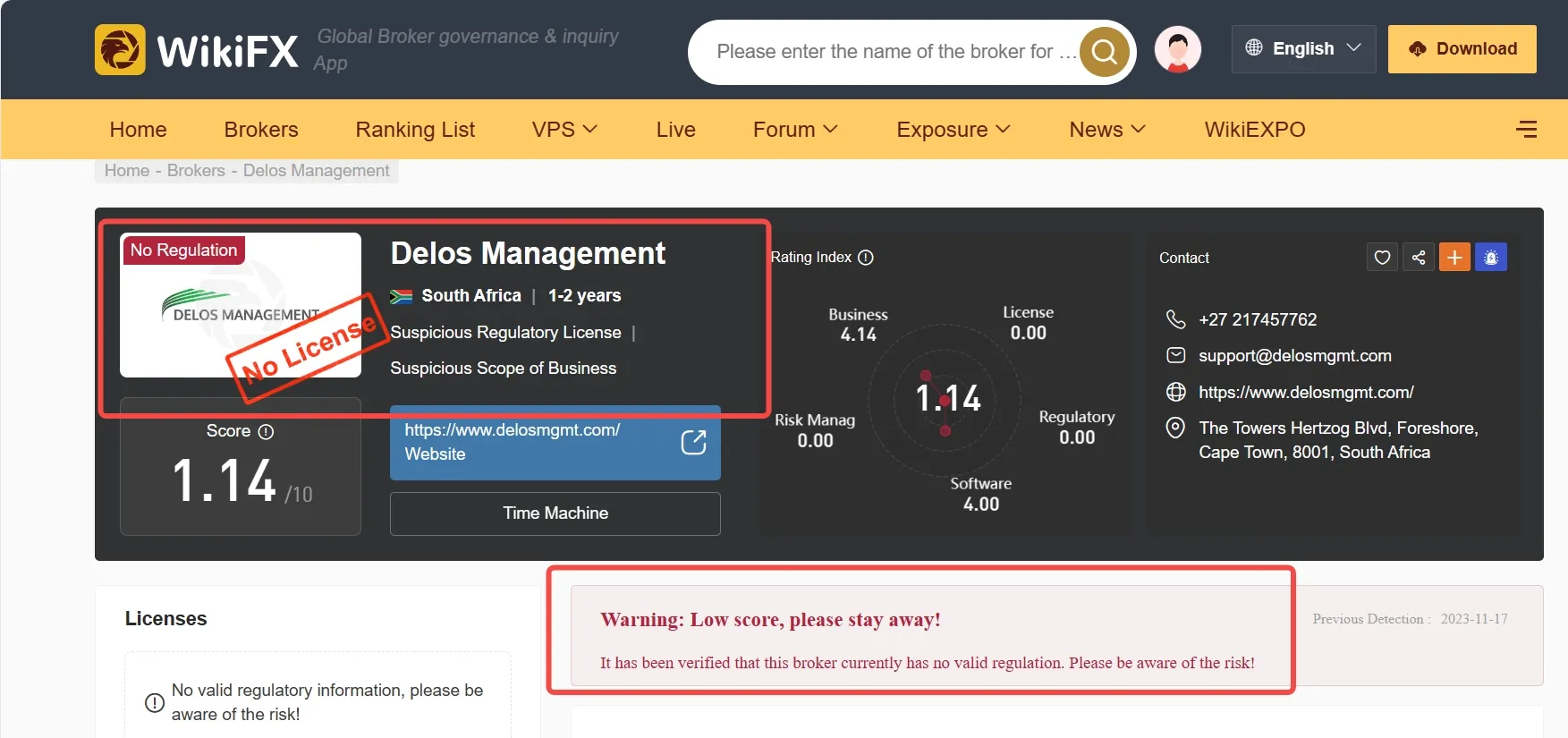The image size is (1568, 738).
Task: Expand the English language dropdown
Action: pyautogui.click(x=1303, y=48)
